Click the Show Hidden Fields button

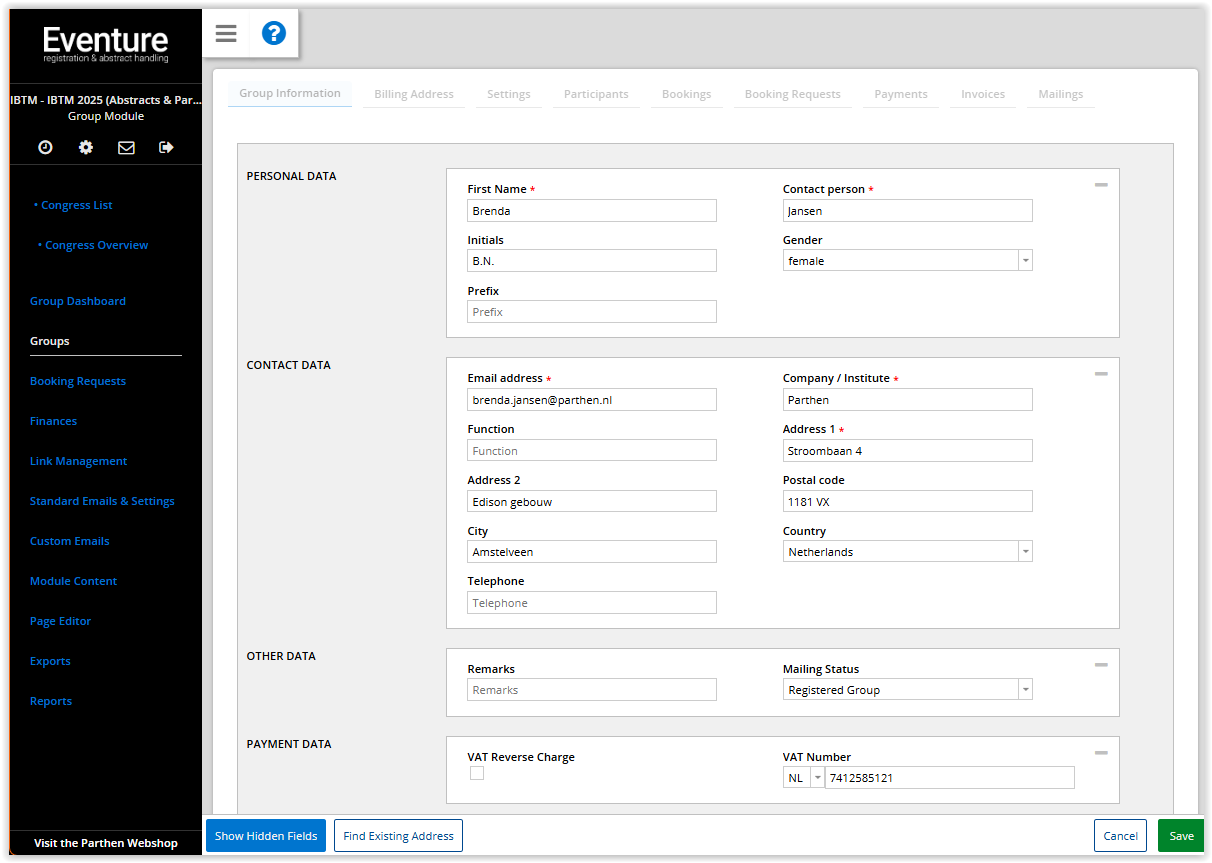[266, 836]
